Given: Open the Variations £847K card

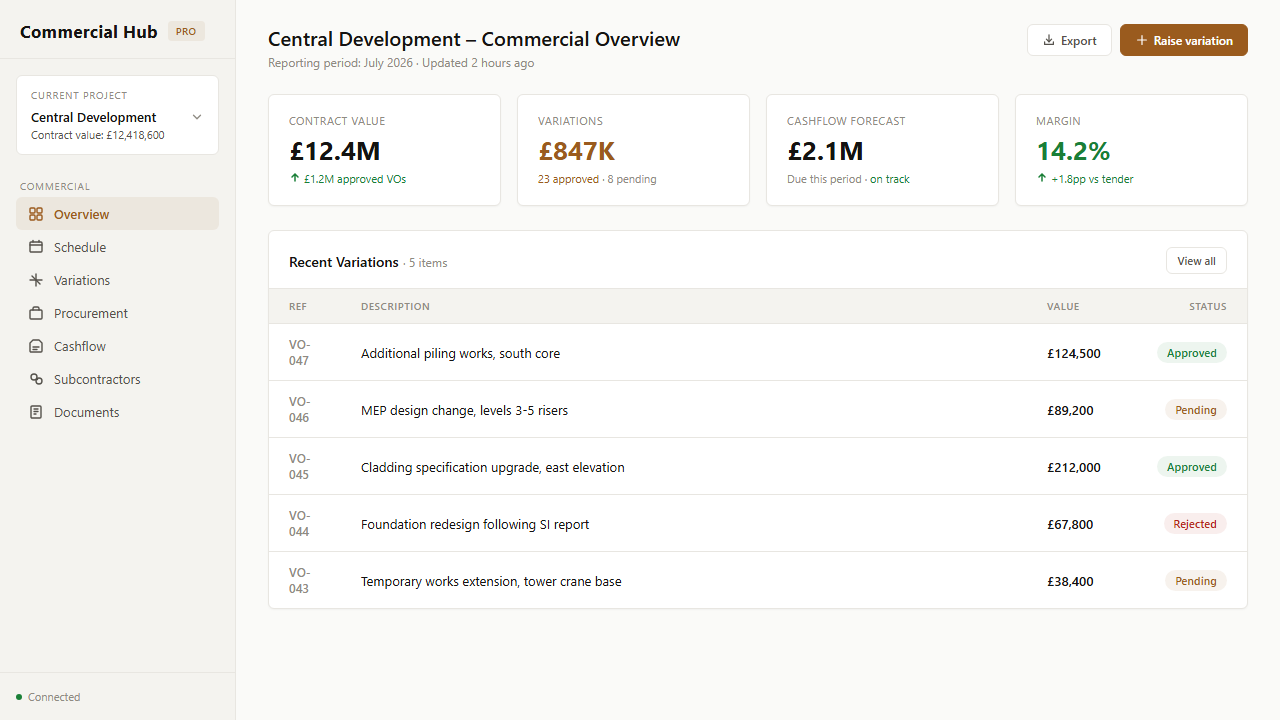Looking at the screenshot, I should (633, 150).
